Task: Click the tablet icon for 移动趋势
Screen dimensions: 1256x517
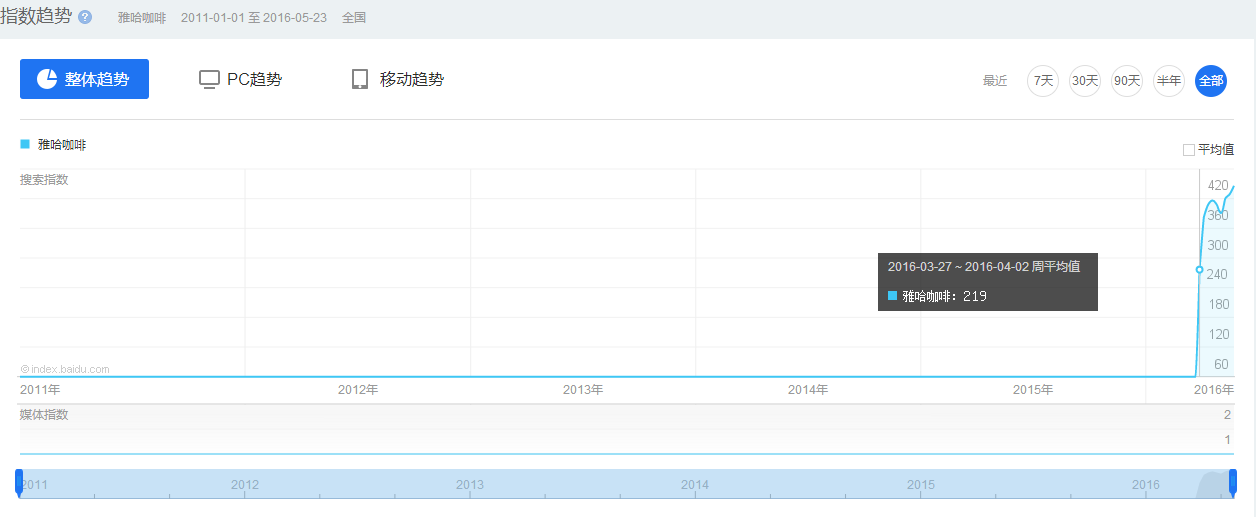Action: pyautogui.click(x=360, y=79)
